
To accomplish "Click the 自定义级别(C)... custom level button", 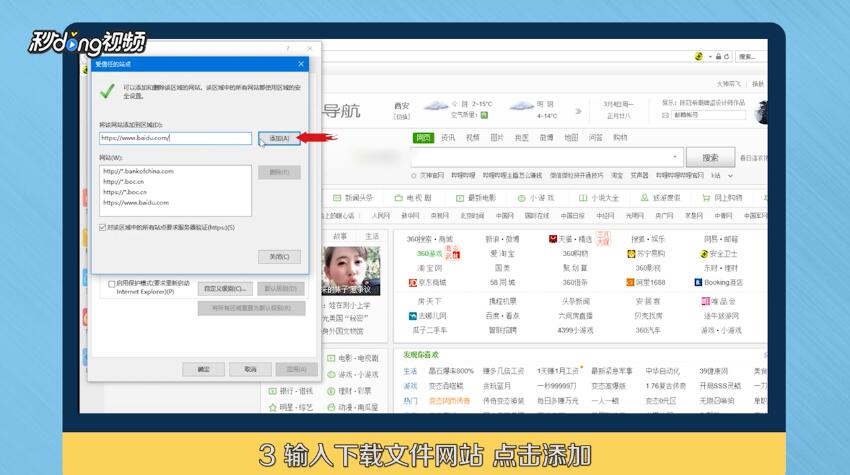I will pos(225,288).
